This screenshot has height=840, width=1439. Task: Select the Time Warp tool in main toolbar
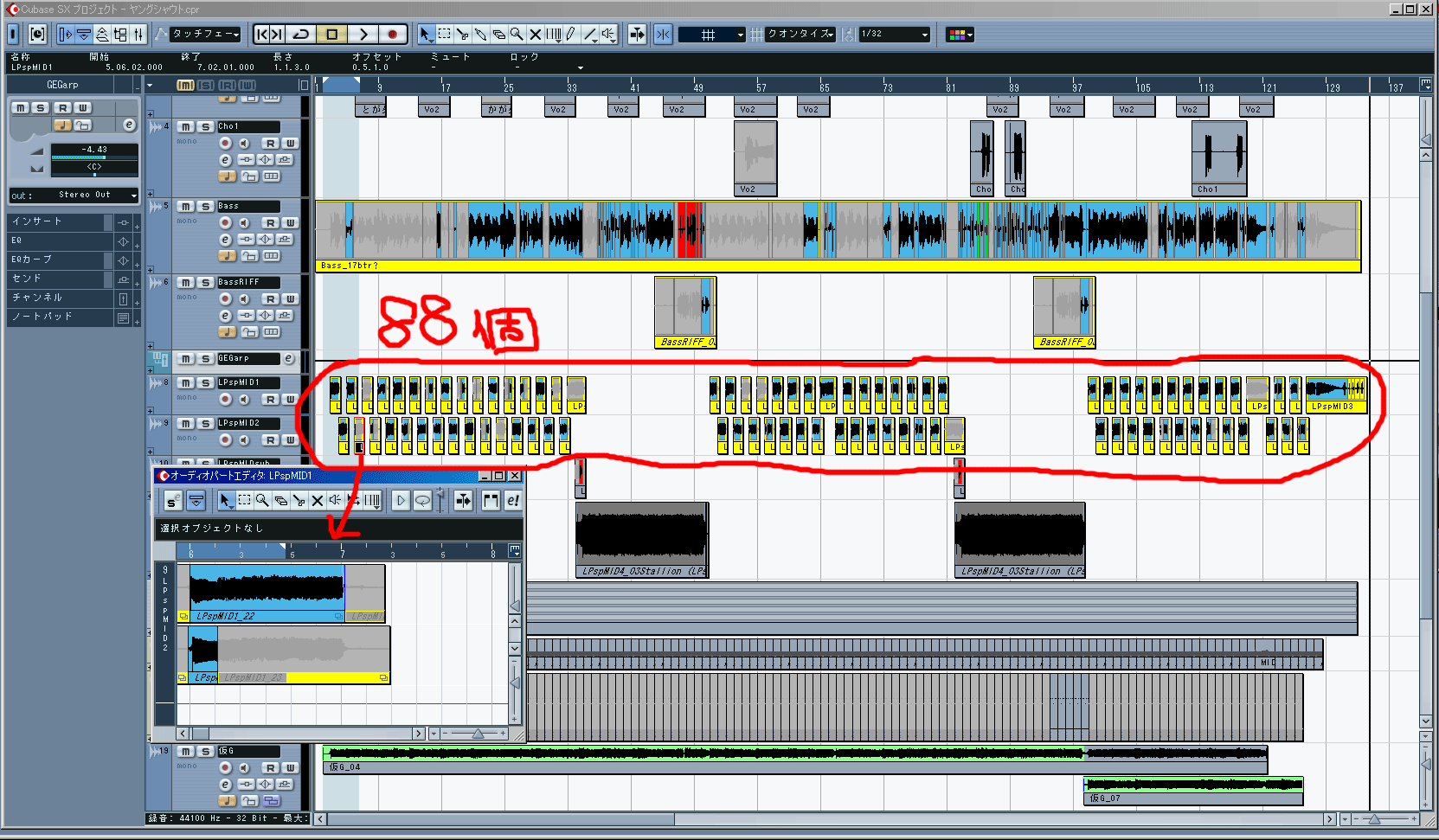coord(553,35)
